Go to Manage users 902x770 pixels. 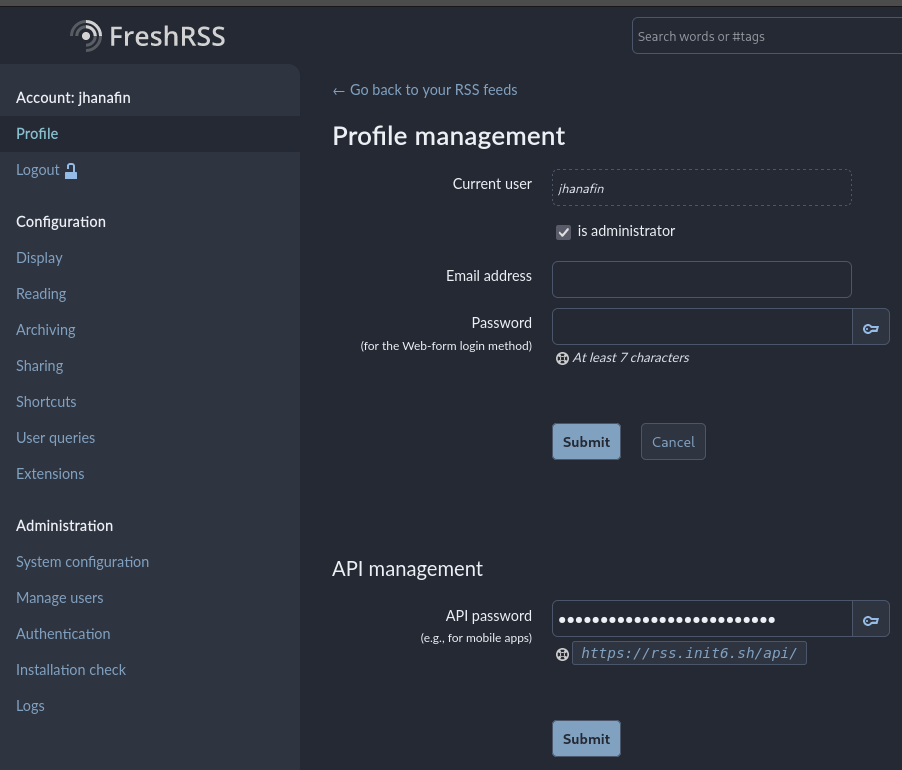point(59,597)
